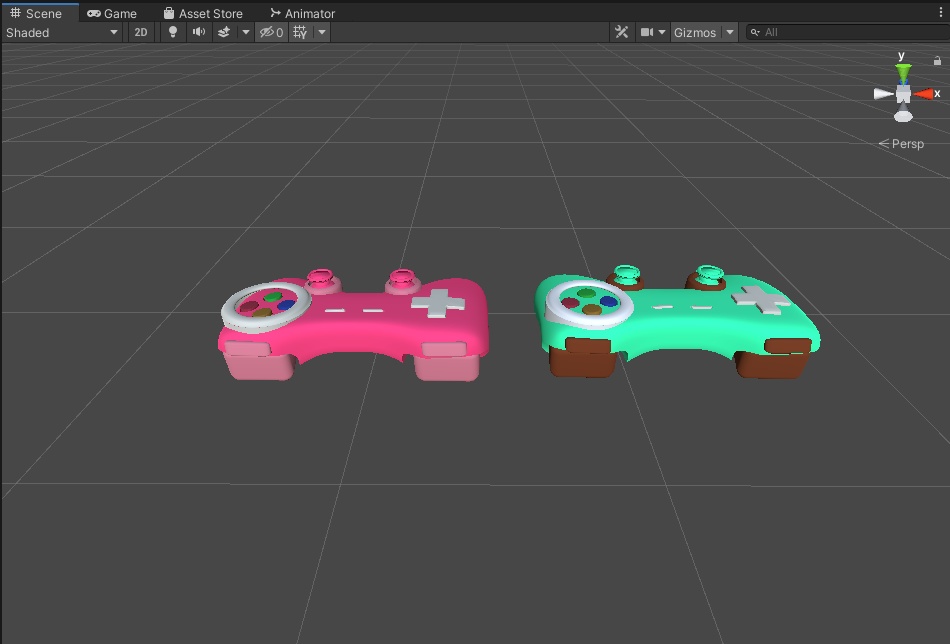Click the All search field
The image size is (950, 644).
coord(800,32)
